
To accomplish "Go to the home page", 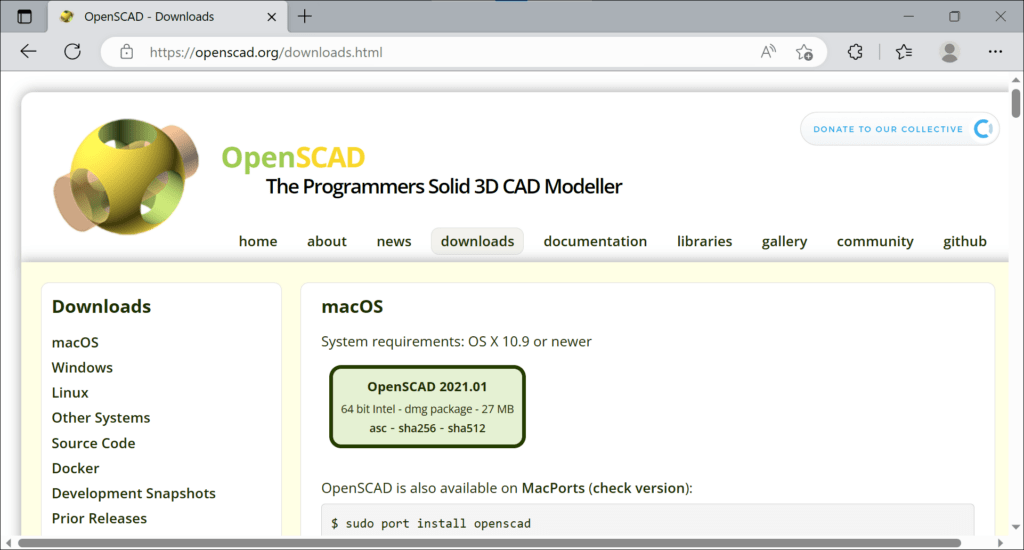I will tap(258, 241).
